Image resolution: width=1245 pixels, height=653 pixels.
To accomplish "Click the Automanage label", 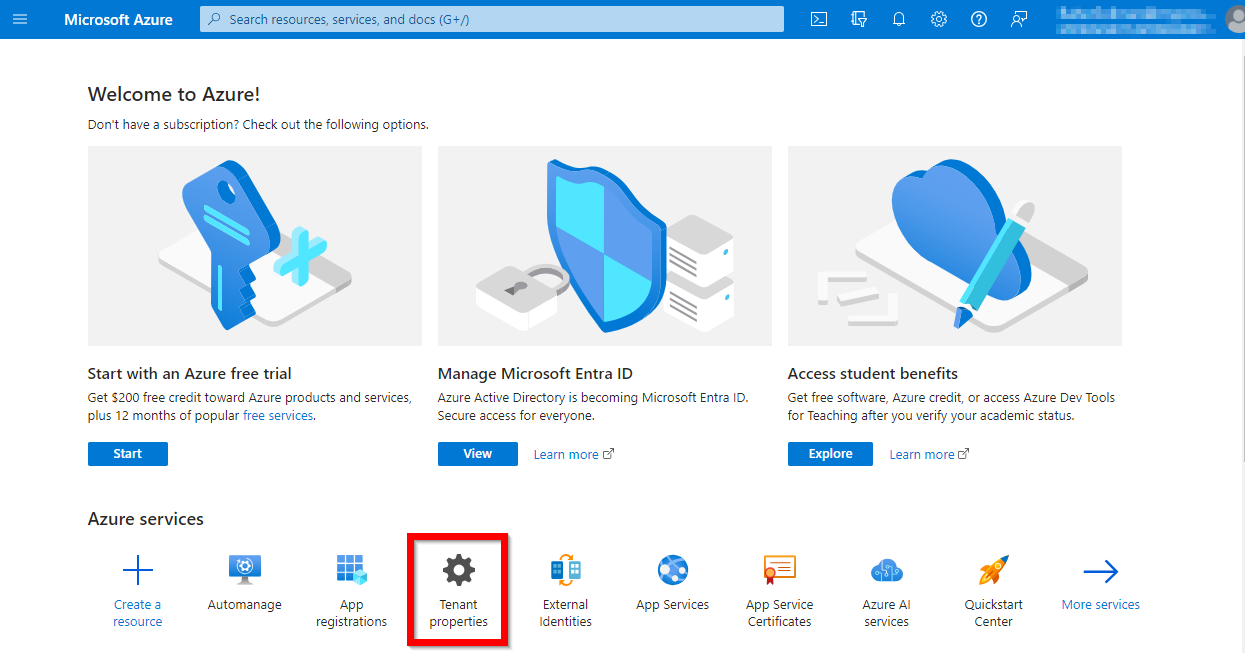I will (245, 605).
